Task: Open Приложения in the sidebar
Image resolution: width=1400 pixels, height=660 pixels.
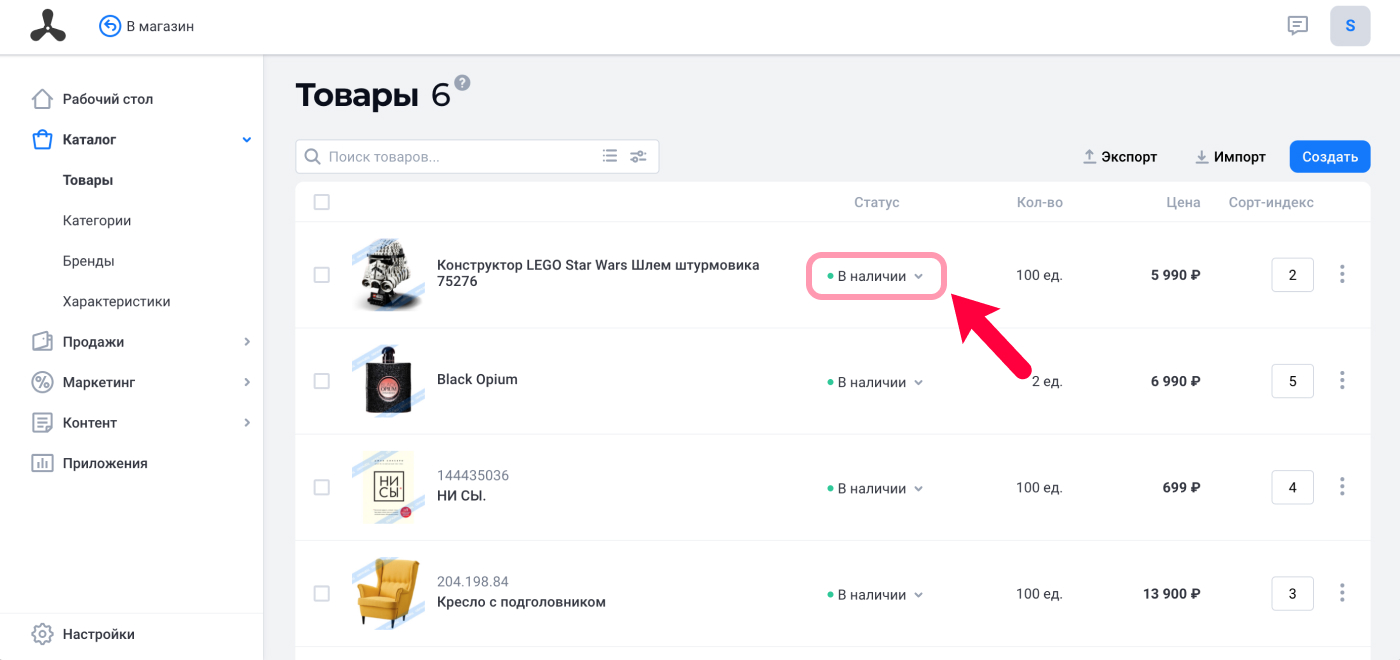Action: pyautogui.click(x=105, y=463)
